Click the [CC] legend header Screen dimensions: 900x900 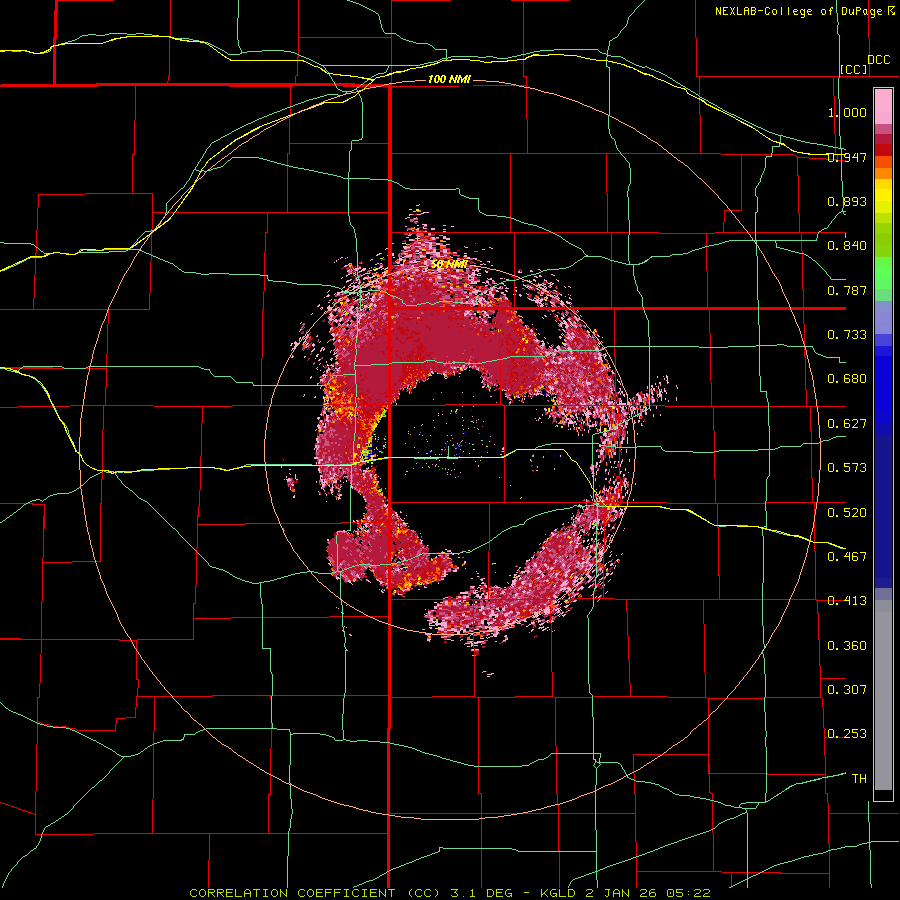point(854,69)
